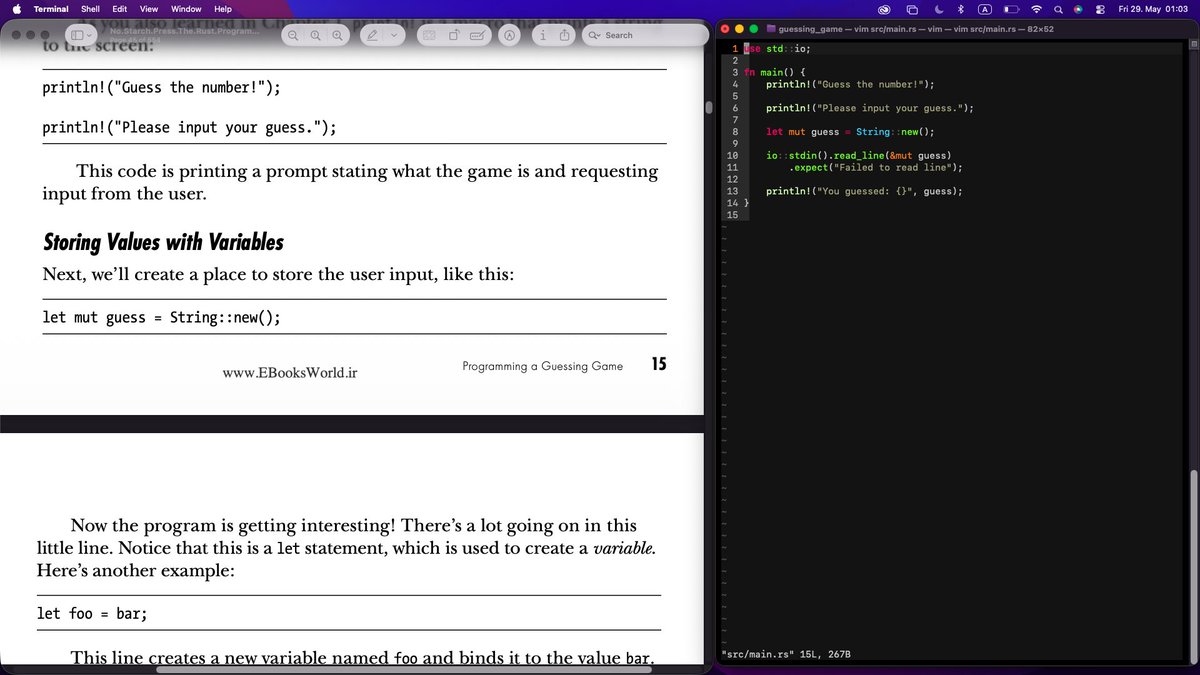This screenshot has width=1200, height=675.
Task: Click 'let mut guess = String::new();' in vim
Action: 850,132
